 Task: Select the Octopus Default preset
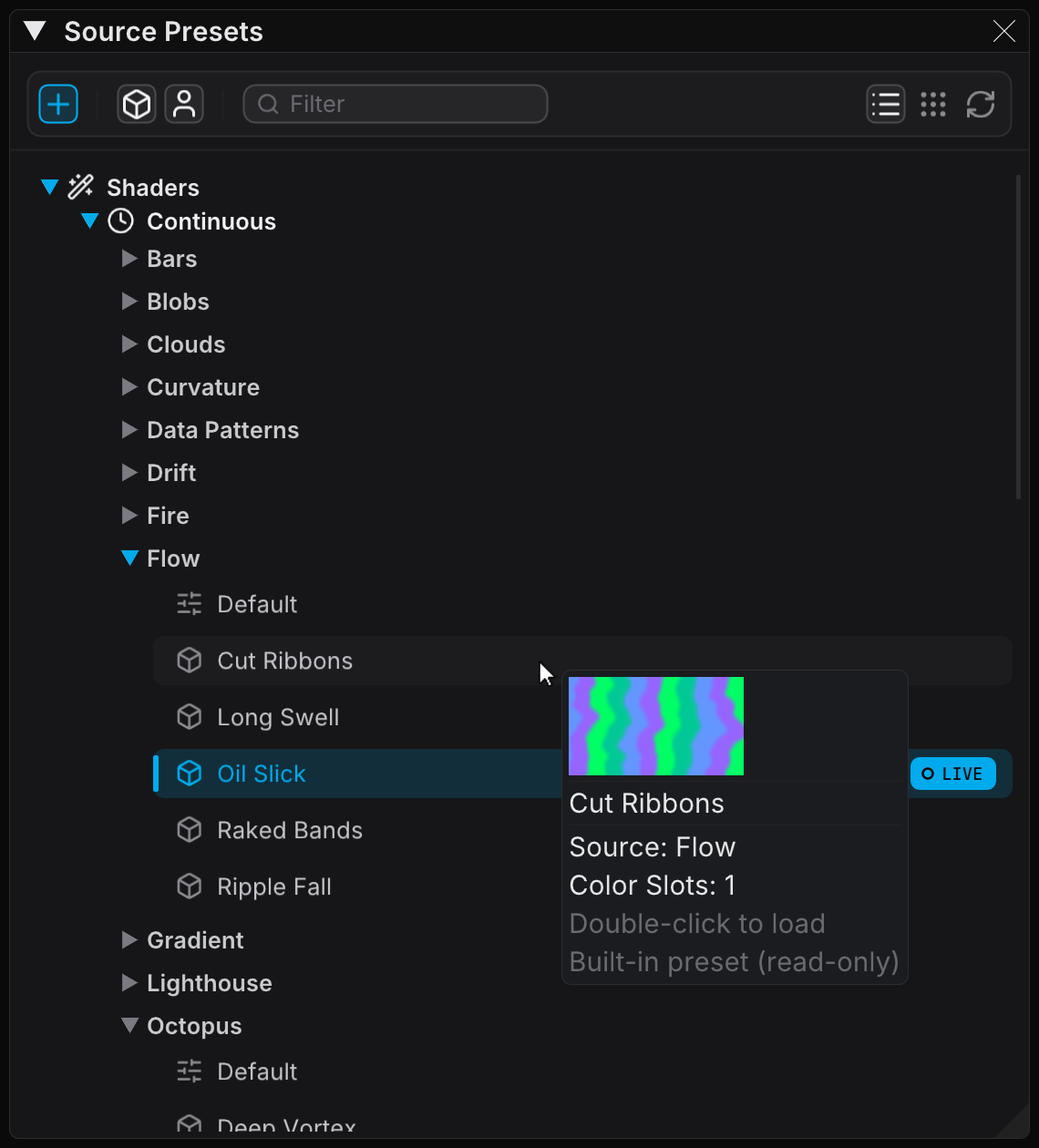point(582,1071)
